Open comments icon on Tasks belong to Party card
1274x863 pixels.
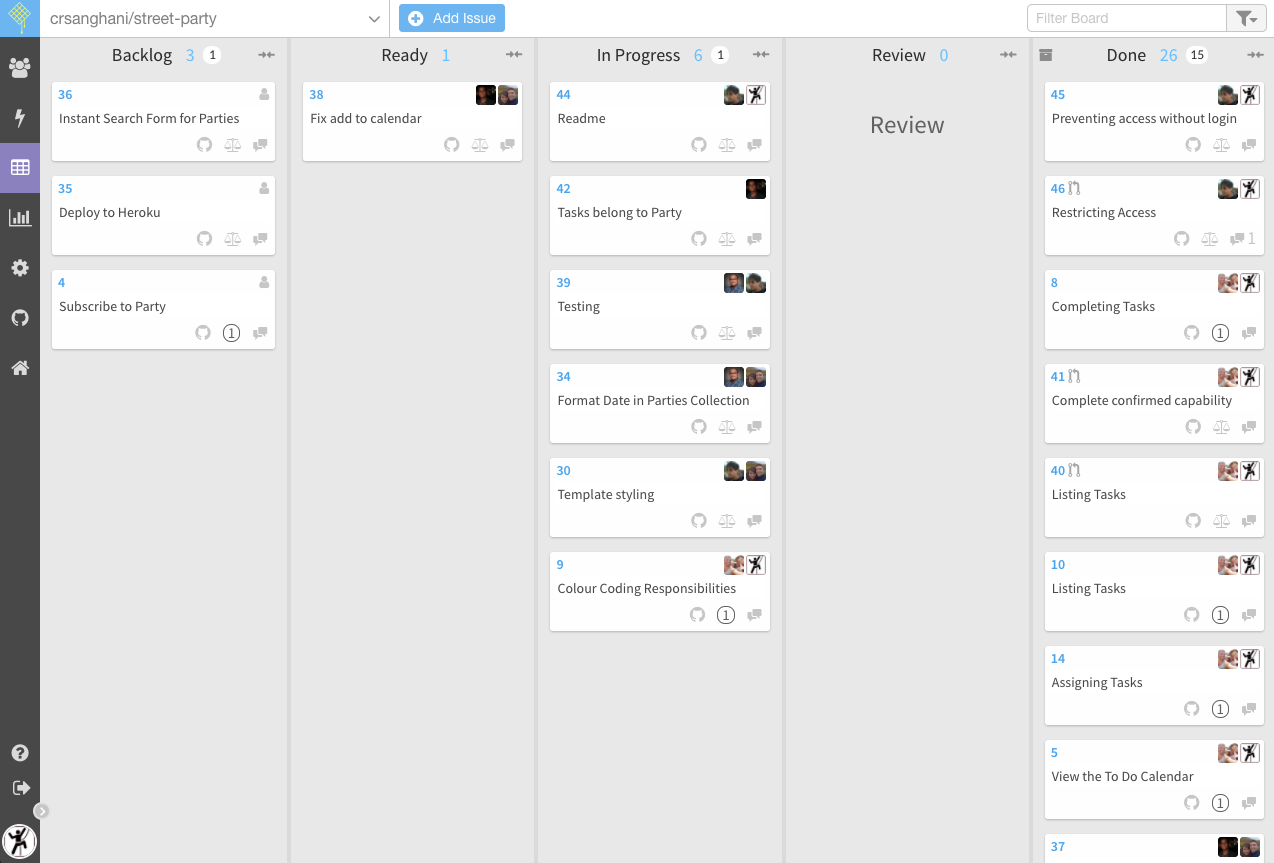pyautogui.click(x=755, y=239)
